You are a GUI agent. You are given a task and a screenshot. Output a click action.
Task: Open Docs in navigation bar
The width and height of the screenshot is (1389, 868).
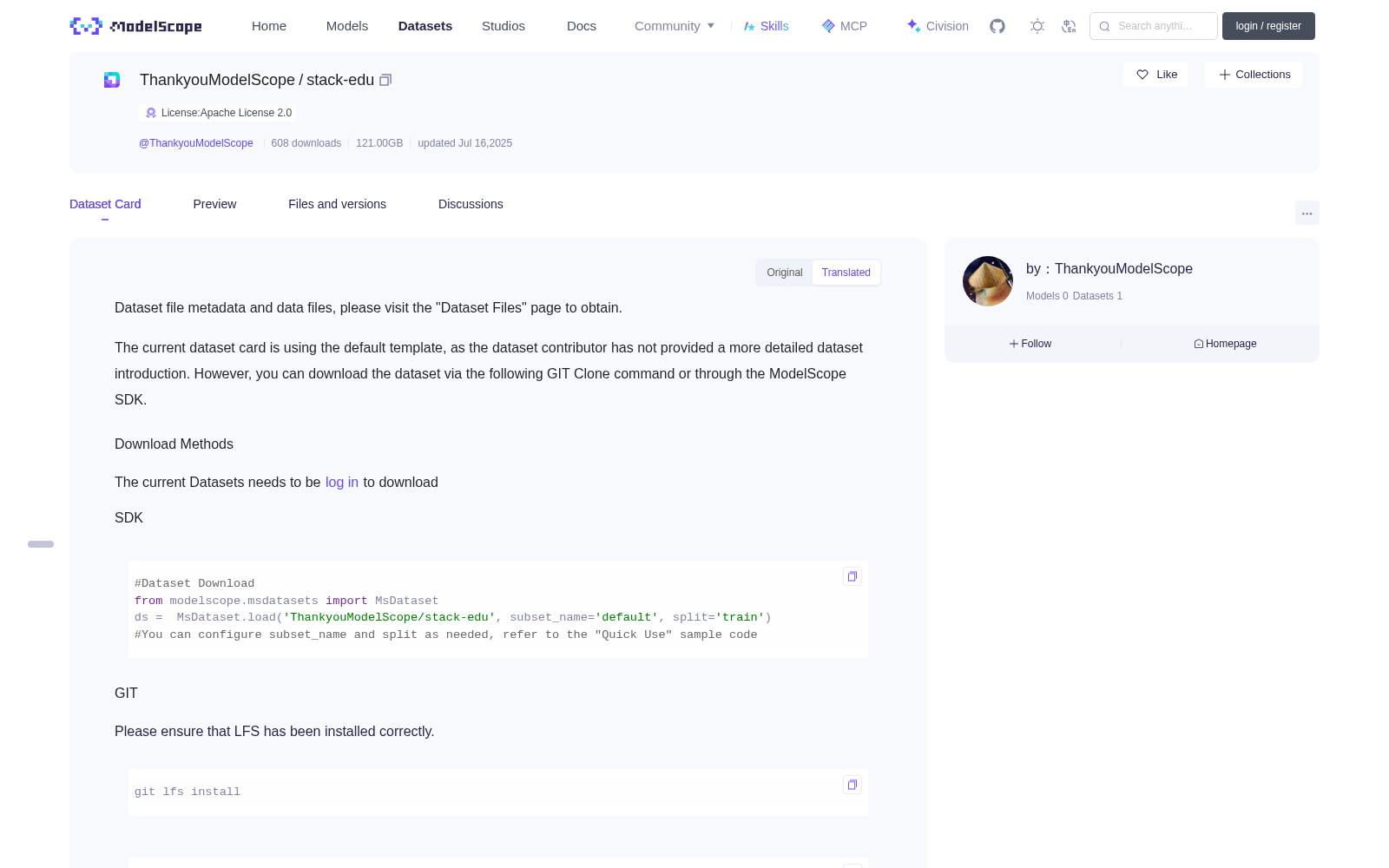[582, 26]
